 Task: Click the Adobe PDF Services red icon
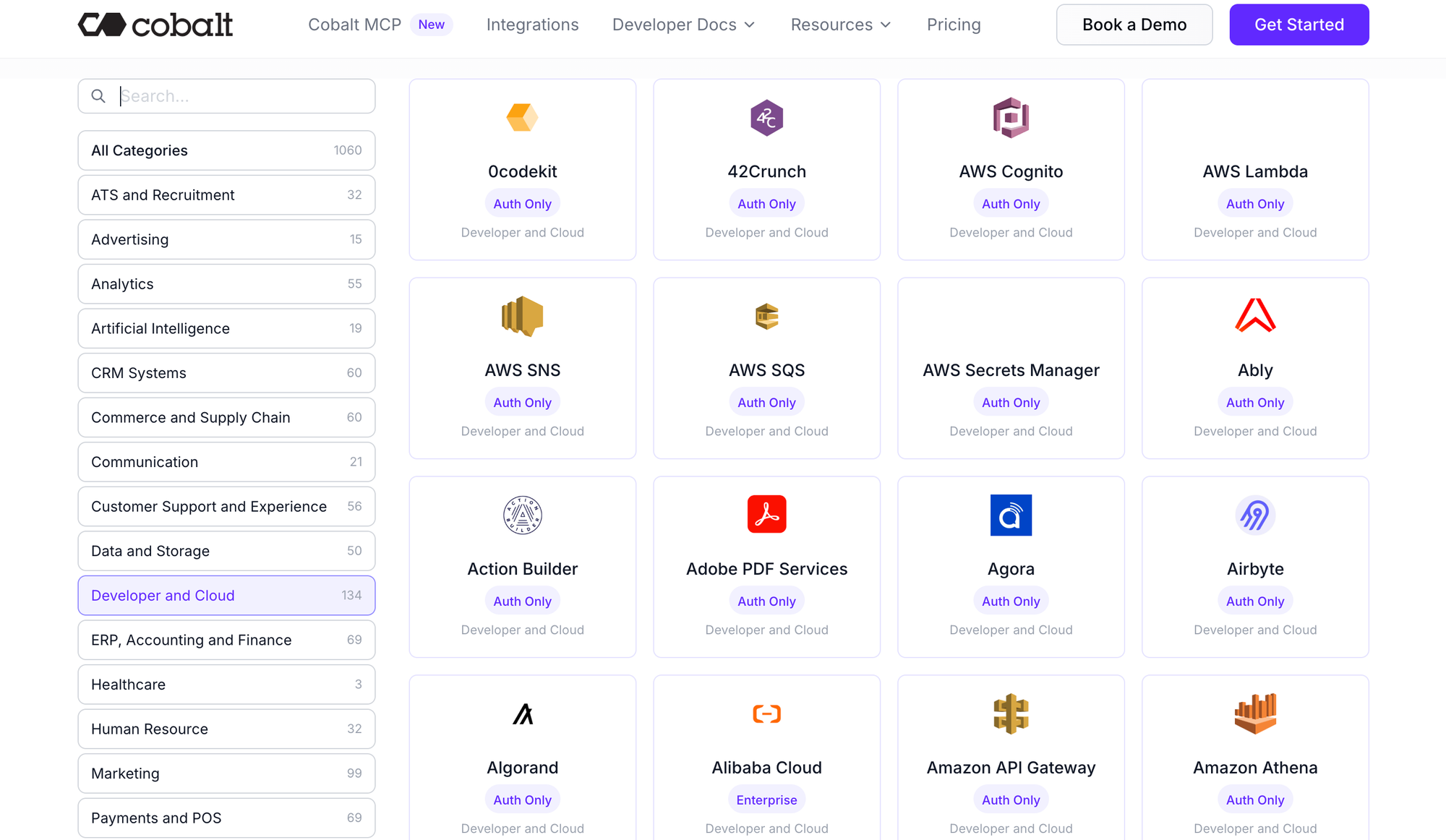(766, 514)
